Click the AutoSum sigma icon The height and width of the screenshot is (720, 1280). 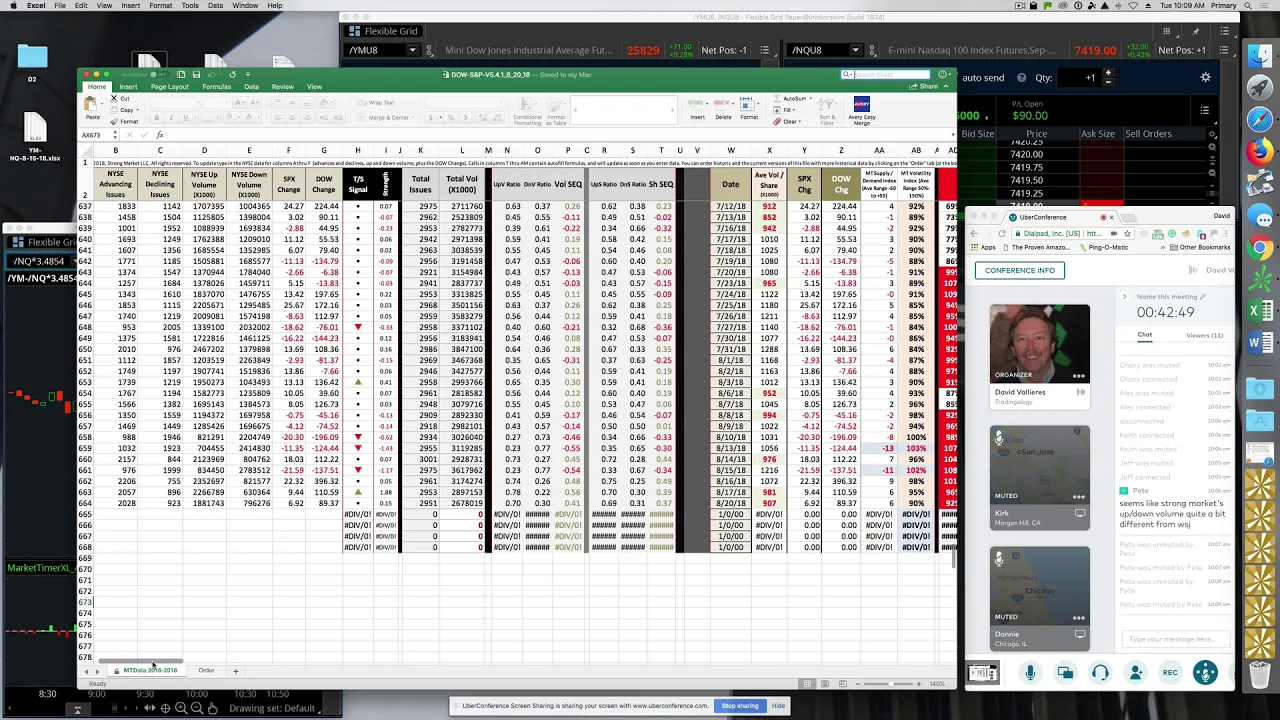[778, 99]
